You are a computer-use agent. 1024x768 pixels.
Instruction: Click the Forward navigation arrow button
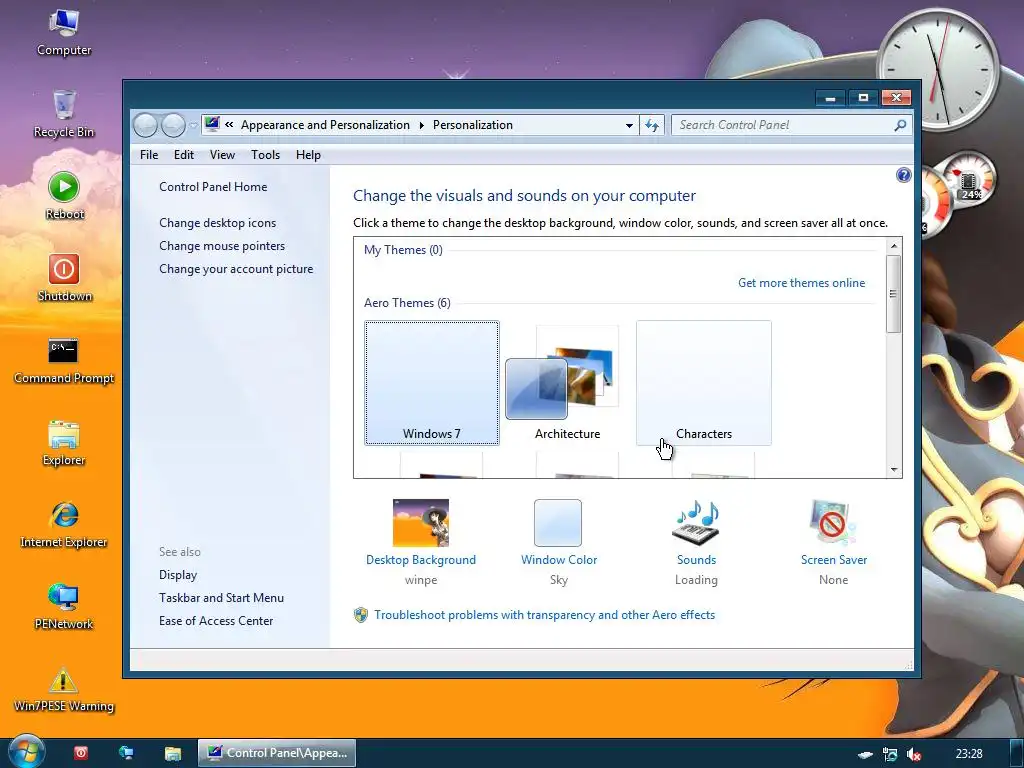(x=173, y=125)
